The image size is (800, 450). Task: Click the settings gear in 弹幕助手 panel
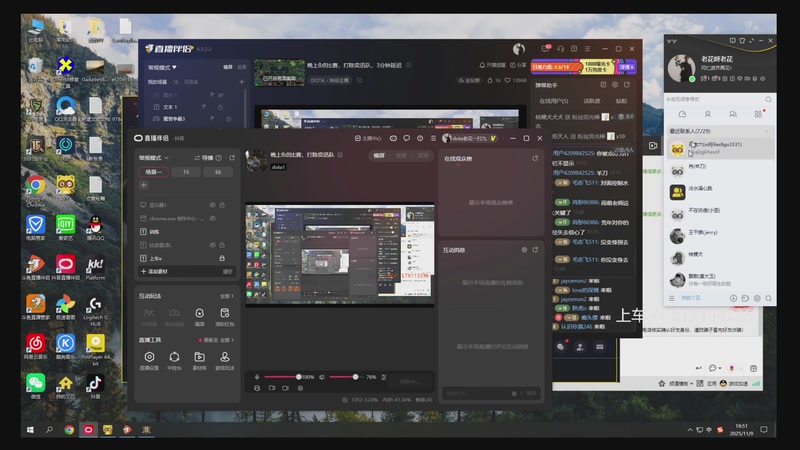615,85
